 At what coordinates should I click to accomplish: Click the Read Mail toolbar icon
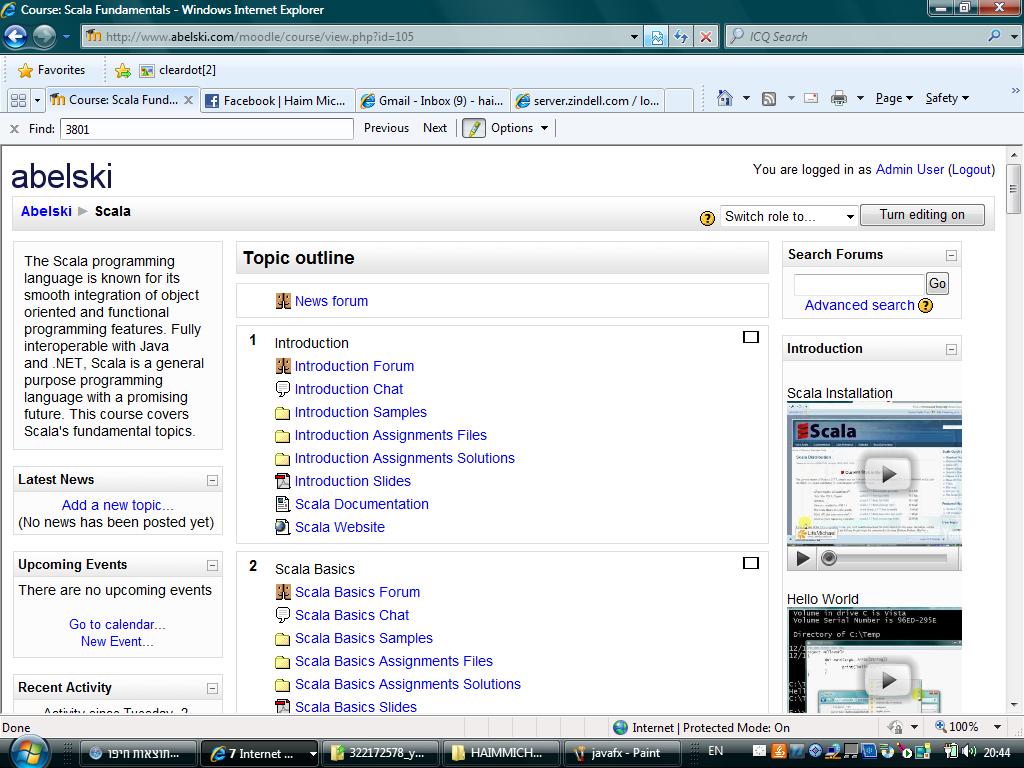[x=811, y=99]
